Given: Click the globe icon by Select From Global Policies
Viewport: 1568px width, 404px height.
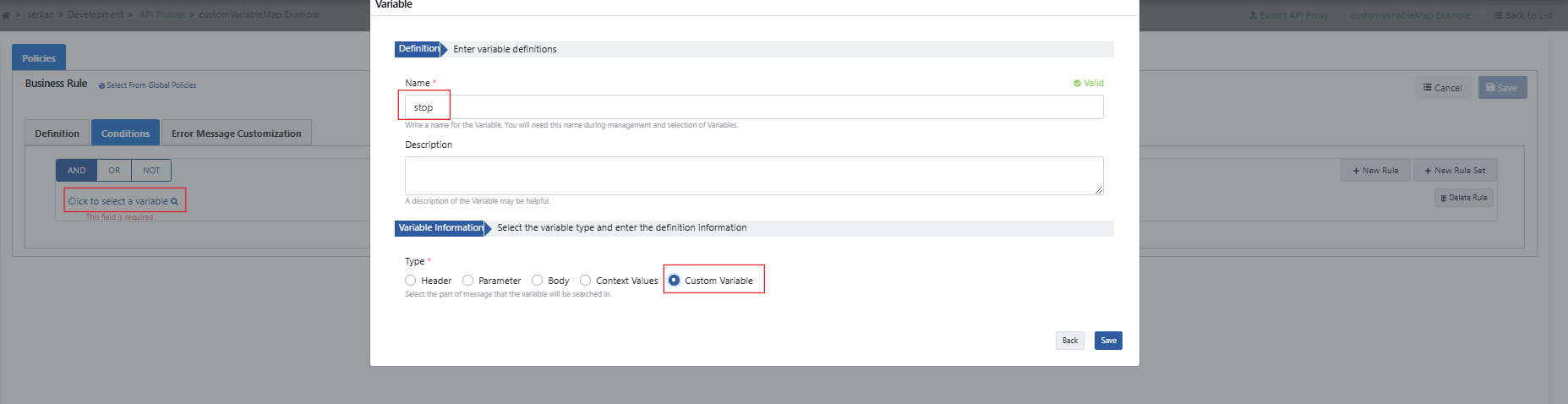Looking at the screenshot, I should point(102,85).
